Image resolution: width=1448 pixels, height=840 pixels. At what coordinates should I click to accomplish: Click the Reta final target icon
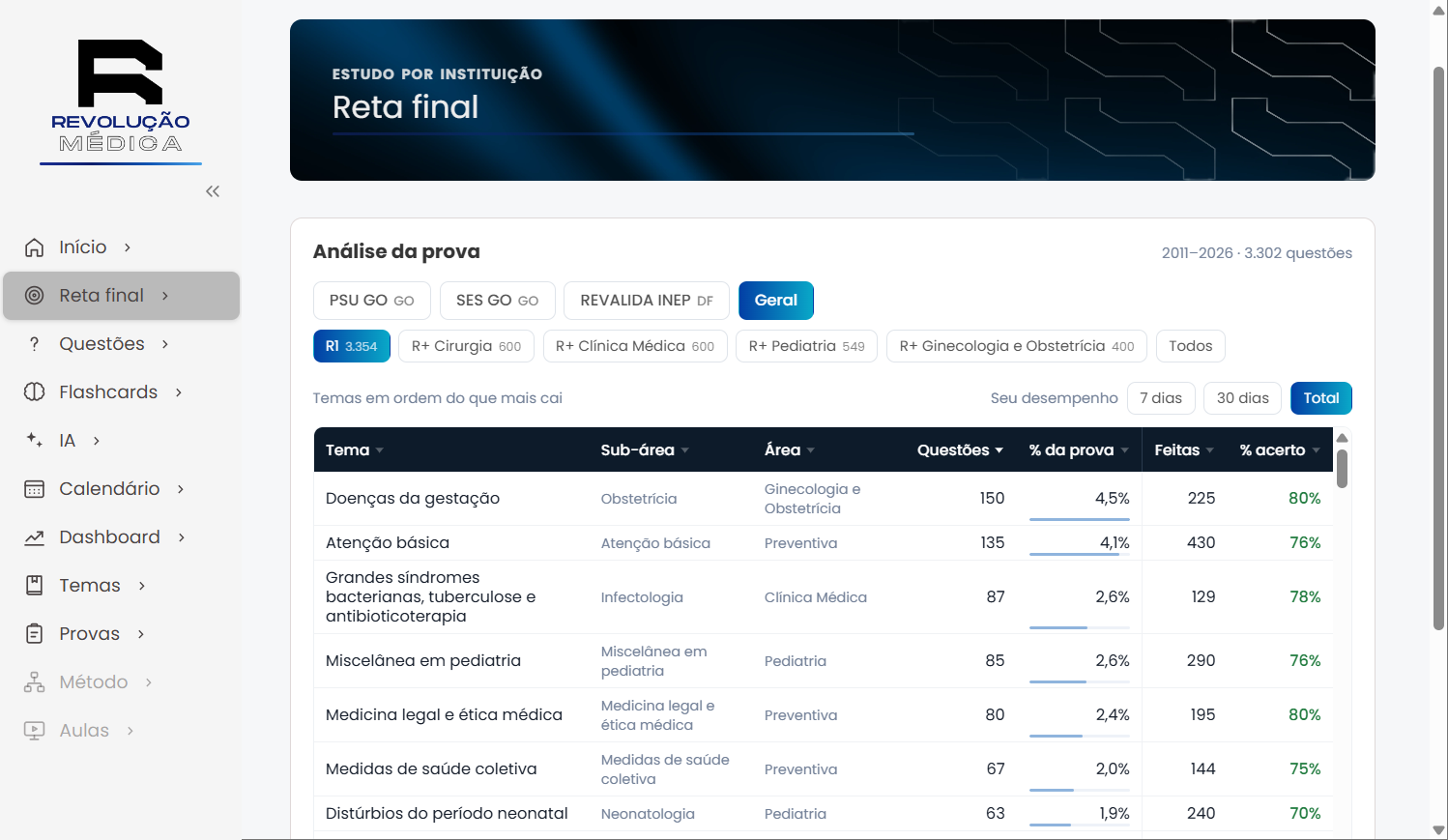click(x=34, y=296)
